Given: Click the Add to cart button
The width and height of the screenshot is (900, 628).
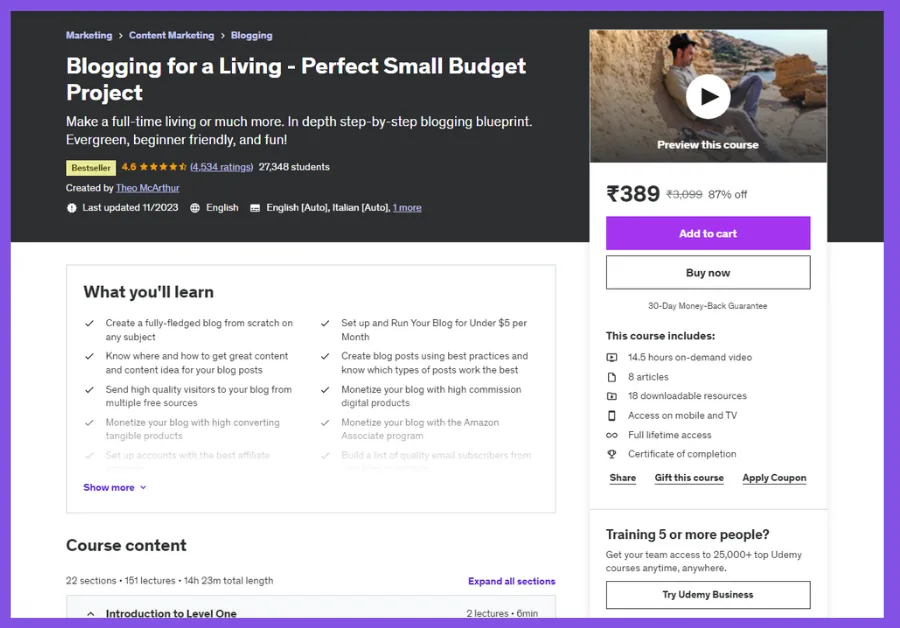Looking at the screenshot, I should point(708,233).
